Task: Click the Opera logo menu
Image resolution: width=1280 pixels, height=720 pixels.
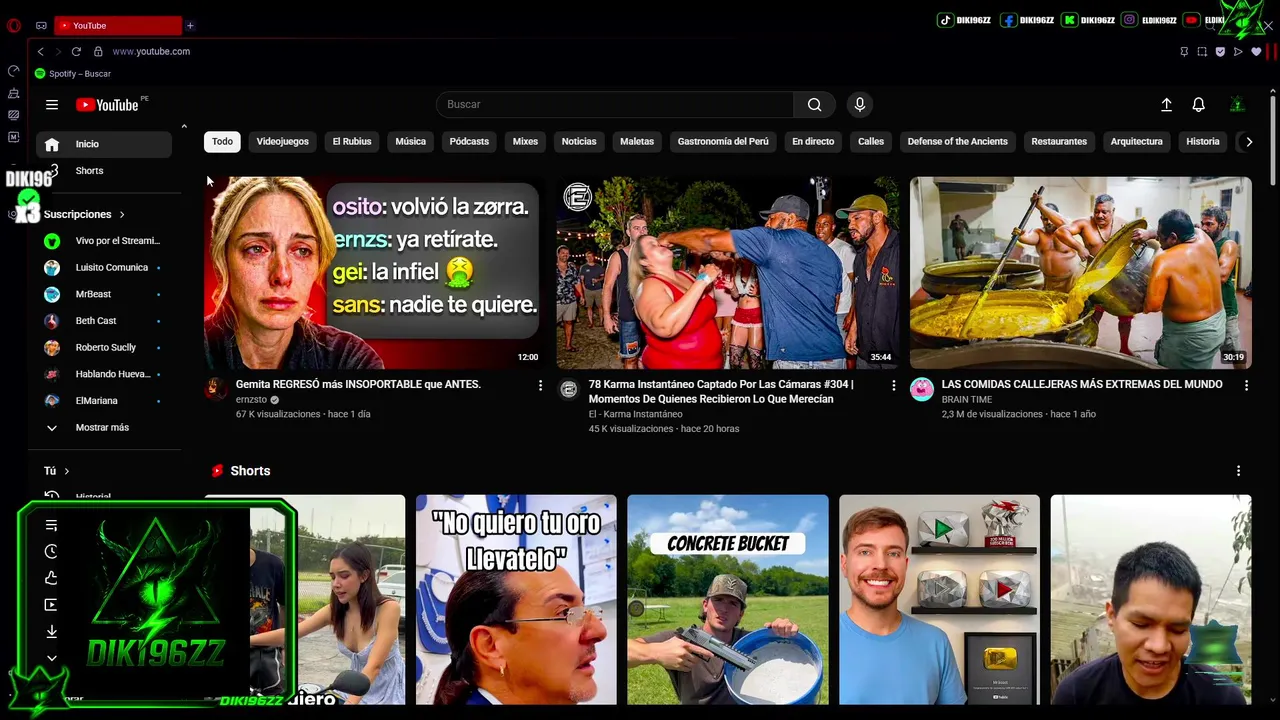Action: coord(13,25)
